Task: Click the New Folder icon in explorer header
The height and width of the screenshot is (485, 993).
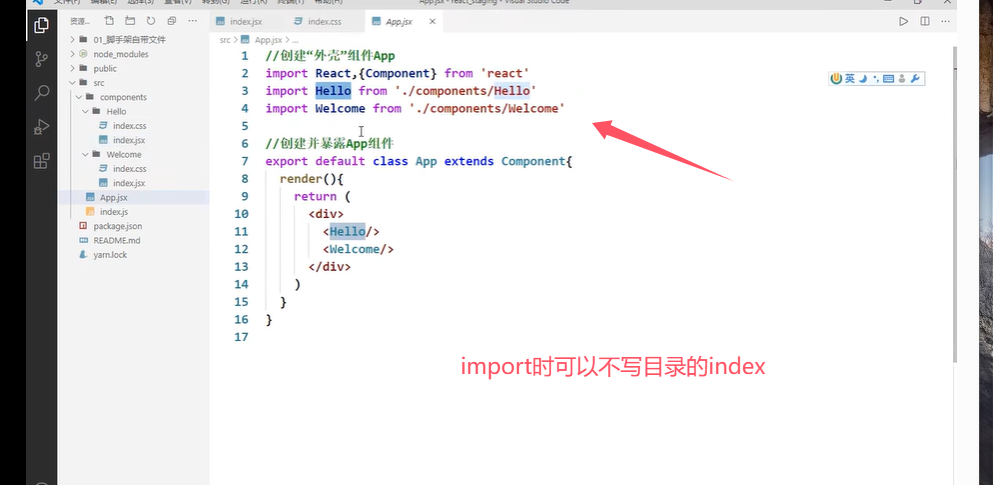Action: coord(130,22)
